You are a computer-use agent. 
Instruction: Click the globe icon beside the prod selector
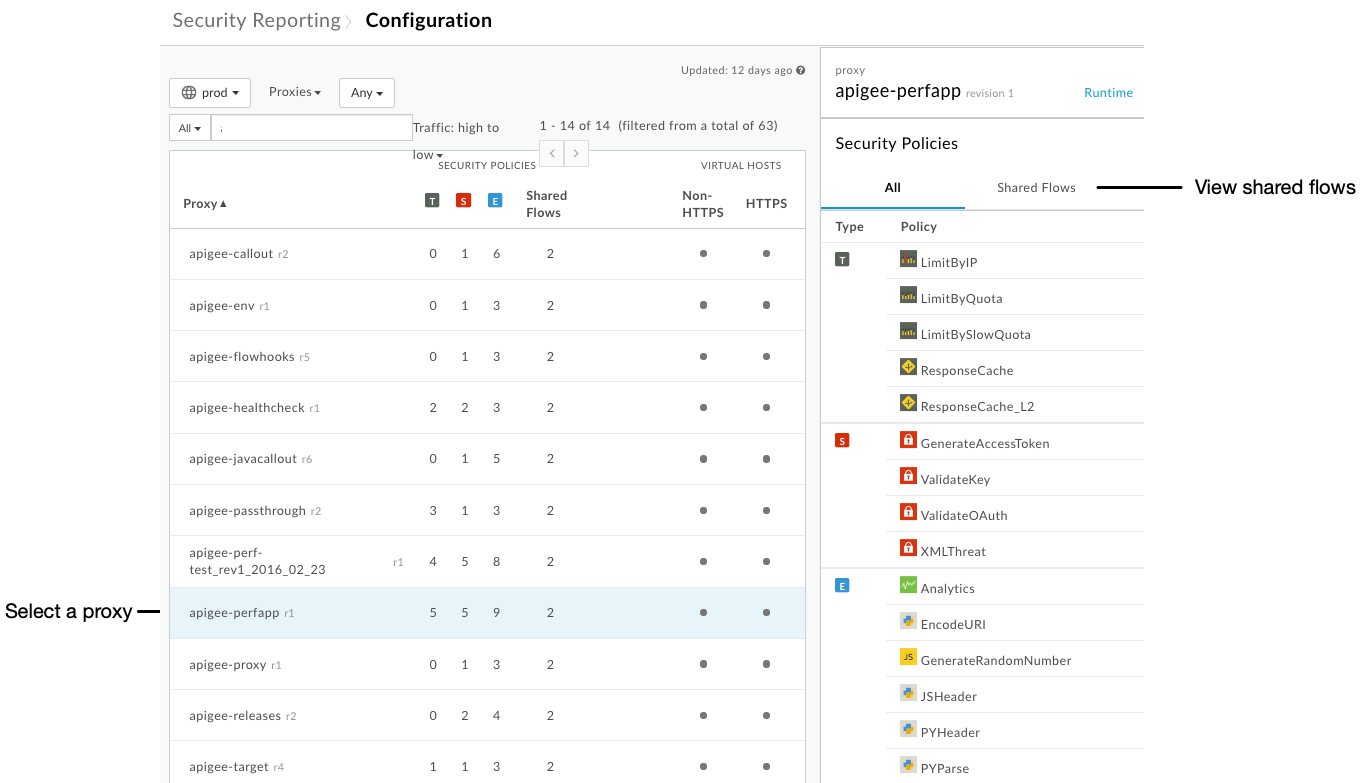pyautogui.click(x=188, y=92)
